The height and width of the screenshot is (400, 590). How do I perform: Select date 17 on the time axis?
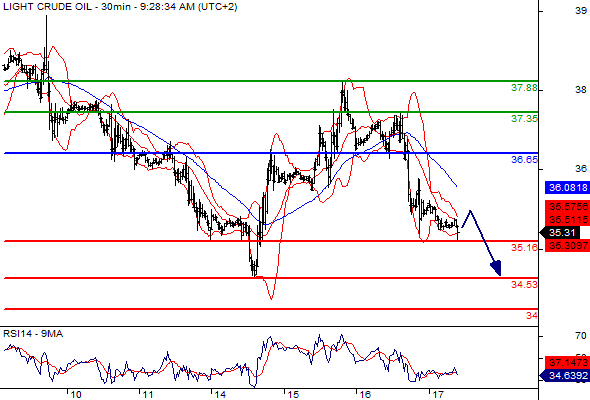(437, 395)
